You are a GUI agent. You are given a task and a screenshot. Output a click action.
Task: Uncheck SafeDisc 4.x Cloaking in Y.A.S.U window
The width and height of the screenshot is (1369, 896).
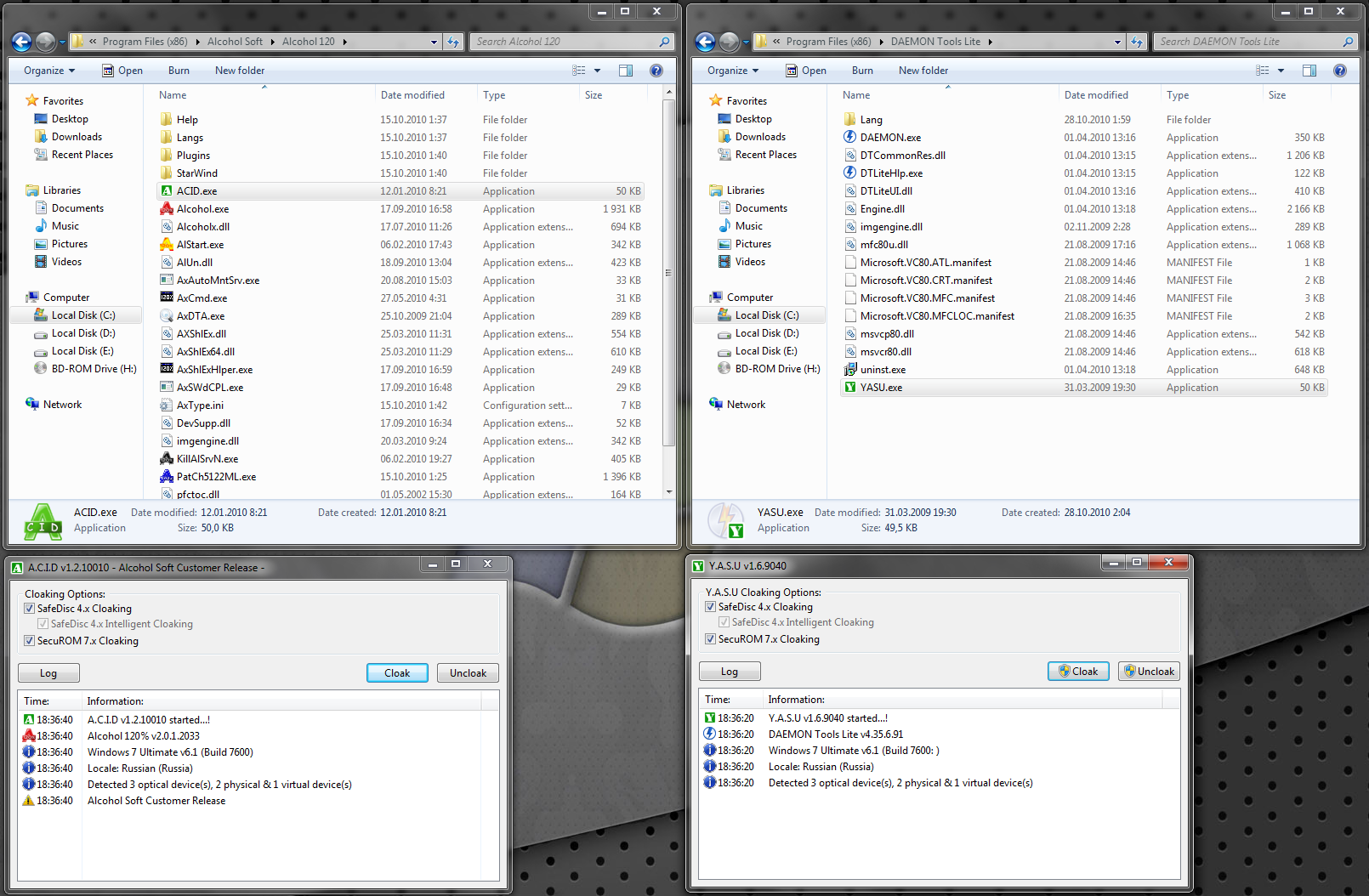point(711,607)
